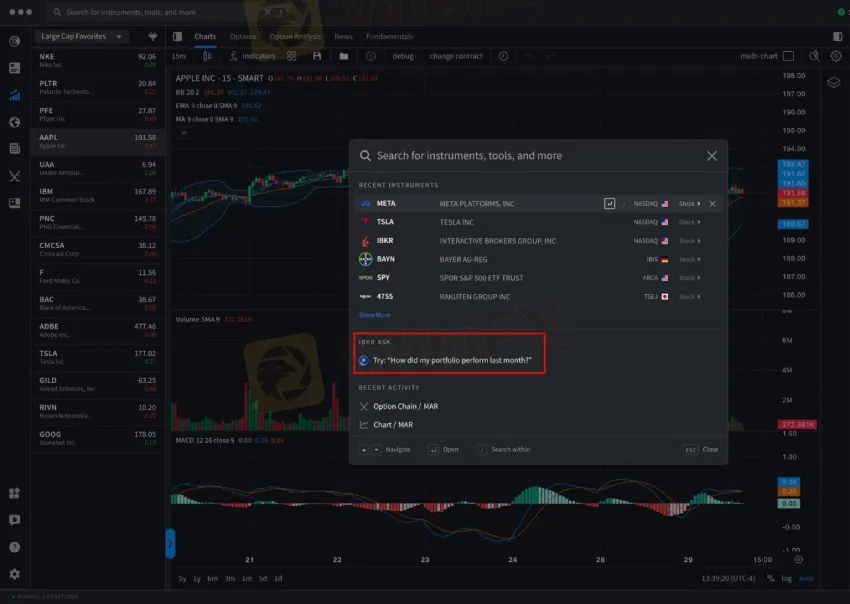Toggle log scale on chart
Image resolution: width=850 pixels, height=604 pixels.
point(787,578)
